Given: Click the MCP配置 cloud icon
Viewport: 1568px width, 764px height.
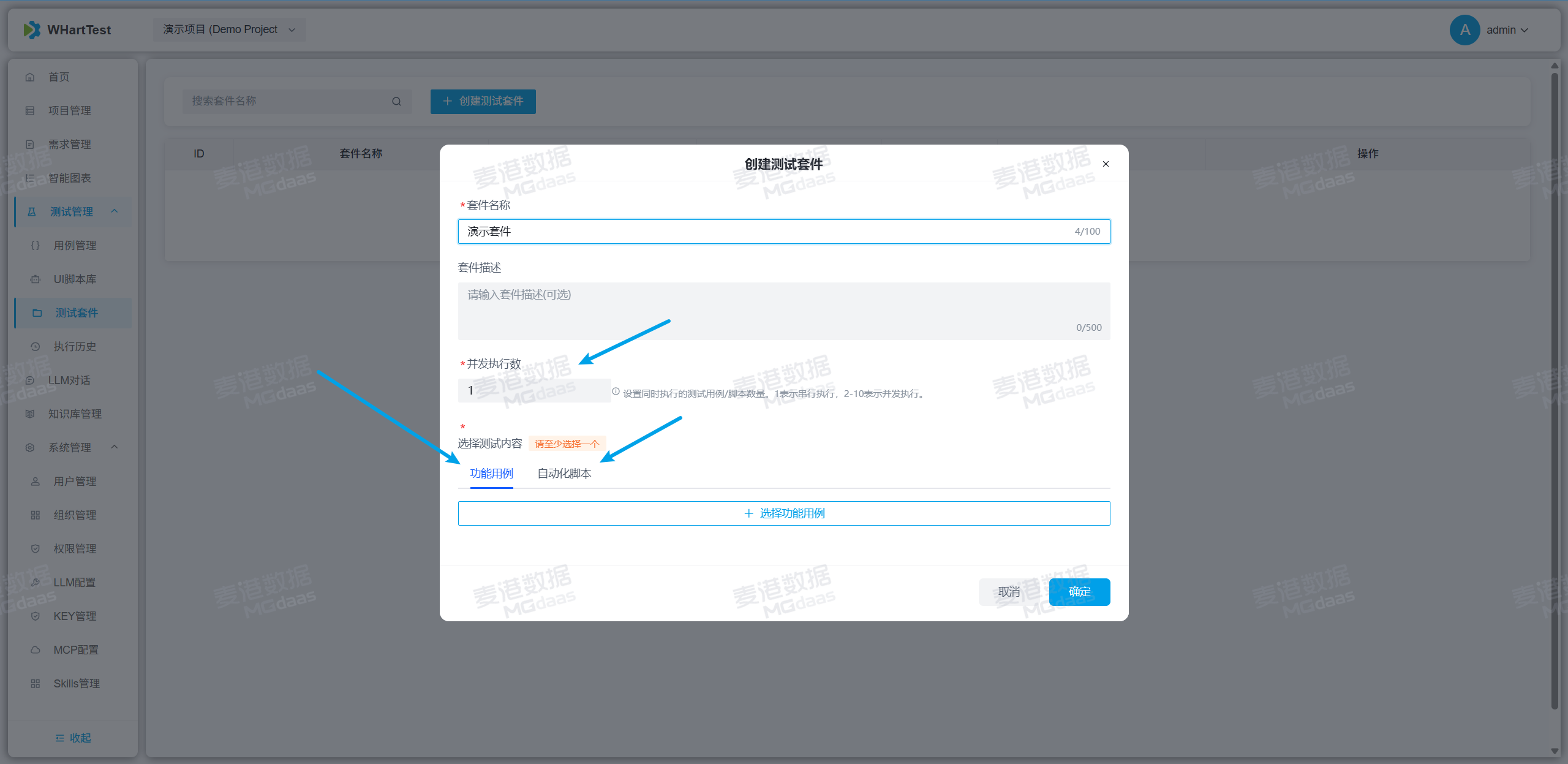Looking at the screenshot, I should (x=36, y=650).
